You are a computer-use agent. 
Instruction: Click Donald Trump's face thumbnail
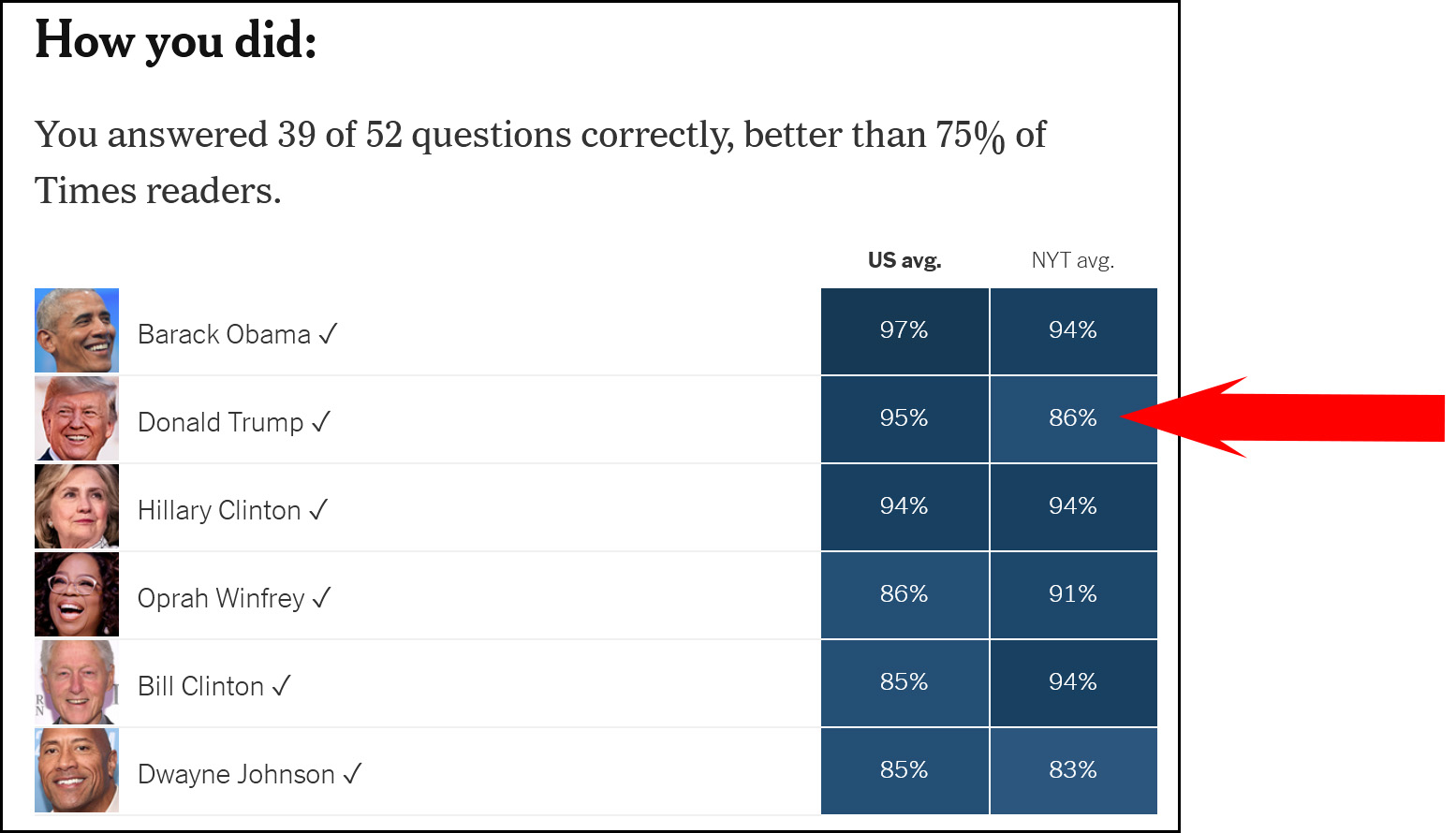tap(77, 418)
